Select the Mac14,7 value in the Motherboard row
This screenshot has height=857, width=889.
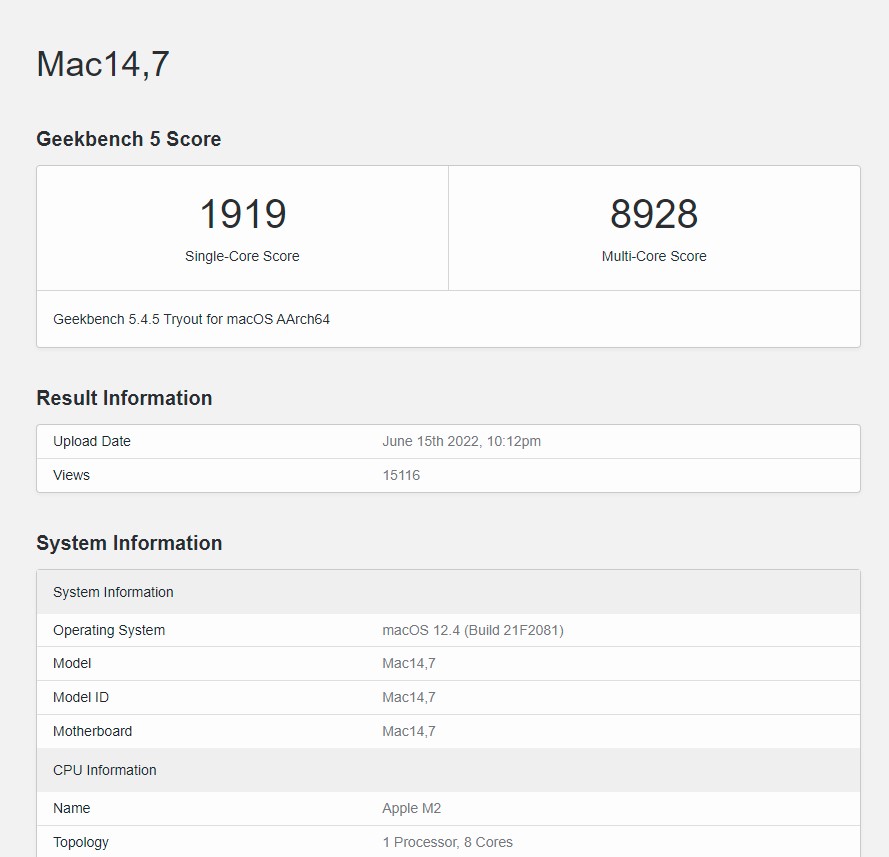point(409,731)
